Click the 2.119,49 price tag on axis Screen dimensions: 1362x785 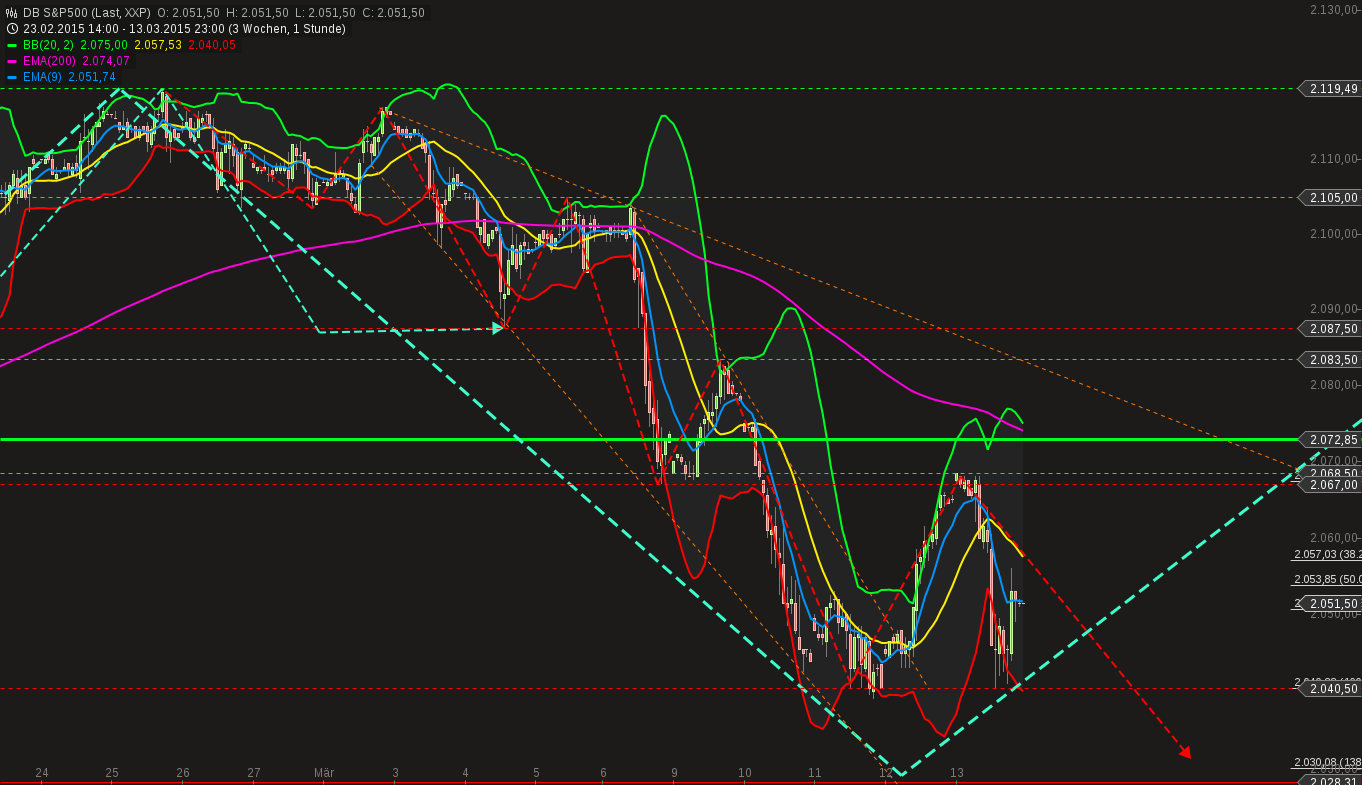1330,88
